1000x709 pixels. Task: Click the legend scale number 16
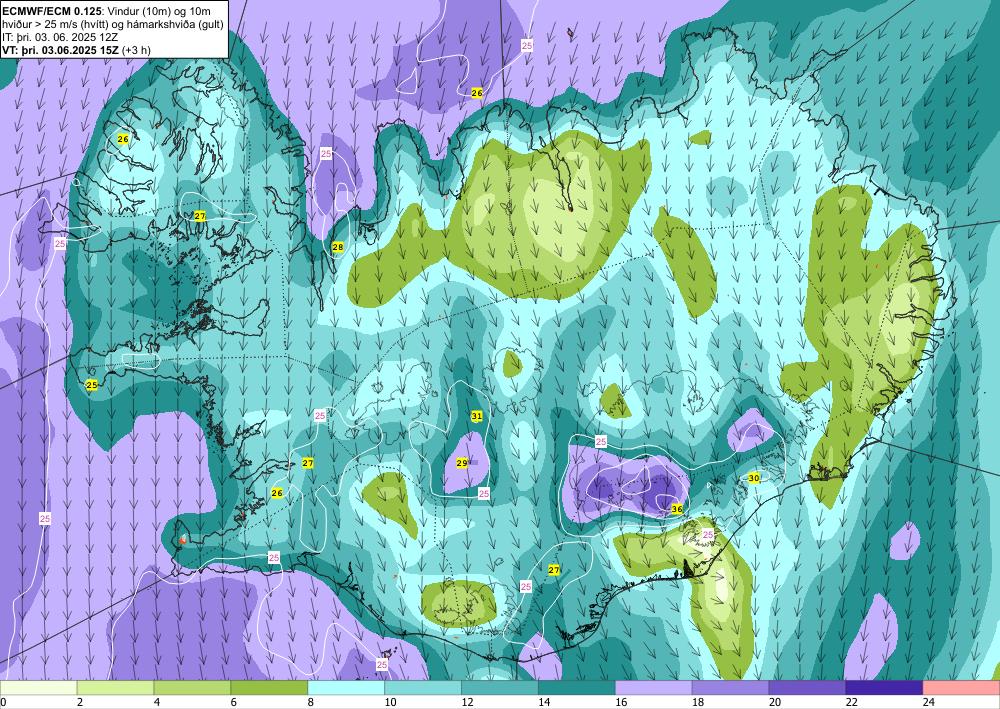tap(621, 702)
